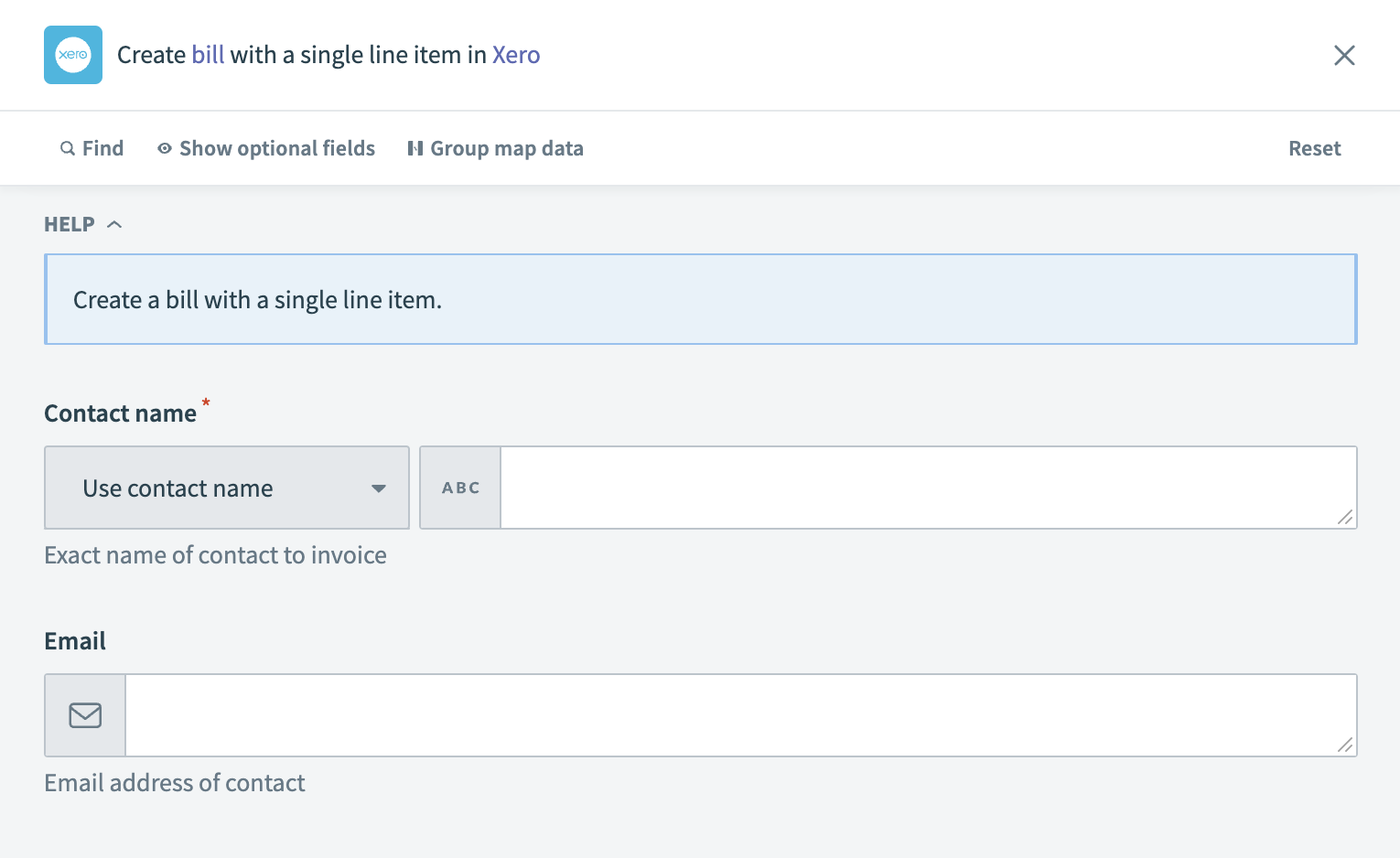Show optional fields for this Xero action
The width and height of the screenshot is (1400, 858).
pos(276,147)
